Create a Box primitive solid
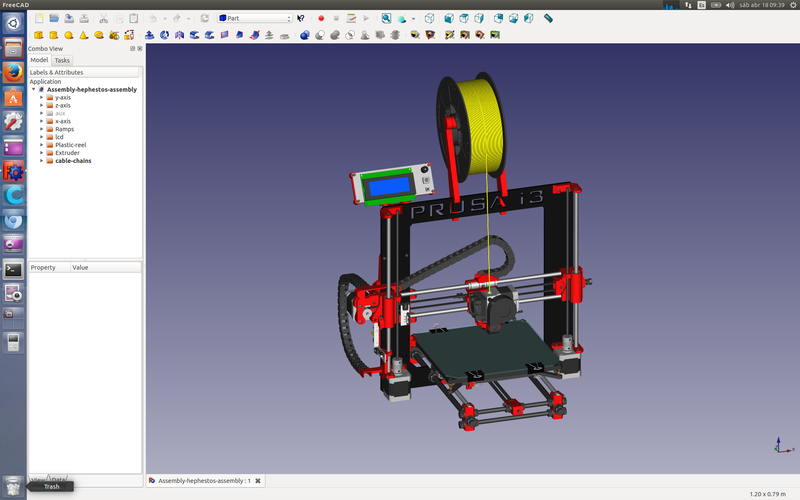This screenshot has width=800, height=500. click(x=40, y=35)
